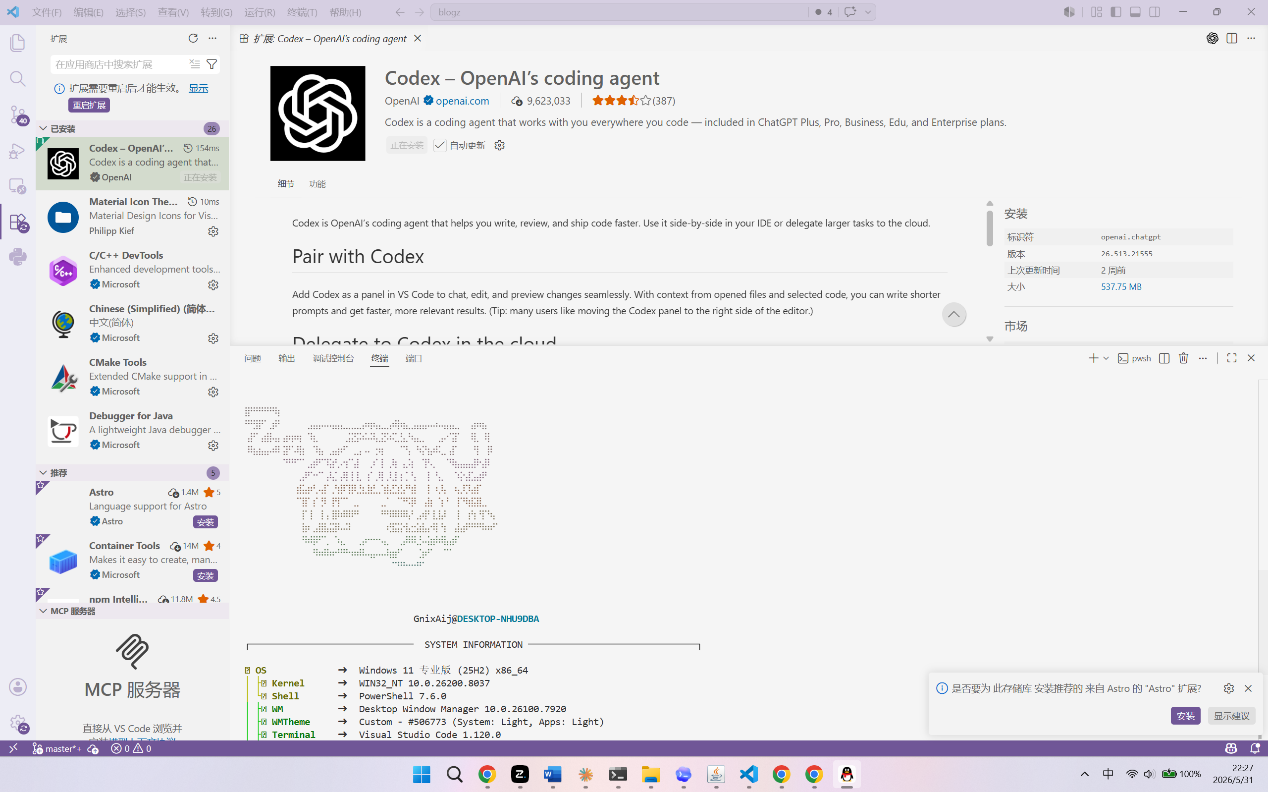Go back with the navigation arrow
The height and width of the screenshot is (792, 1268).
tap(400, 12)
